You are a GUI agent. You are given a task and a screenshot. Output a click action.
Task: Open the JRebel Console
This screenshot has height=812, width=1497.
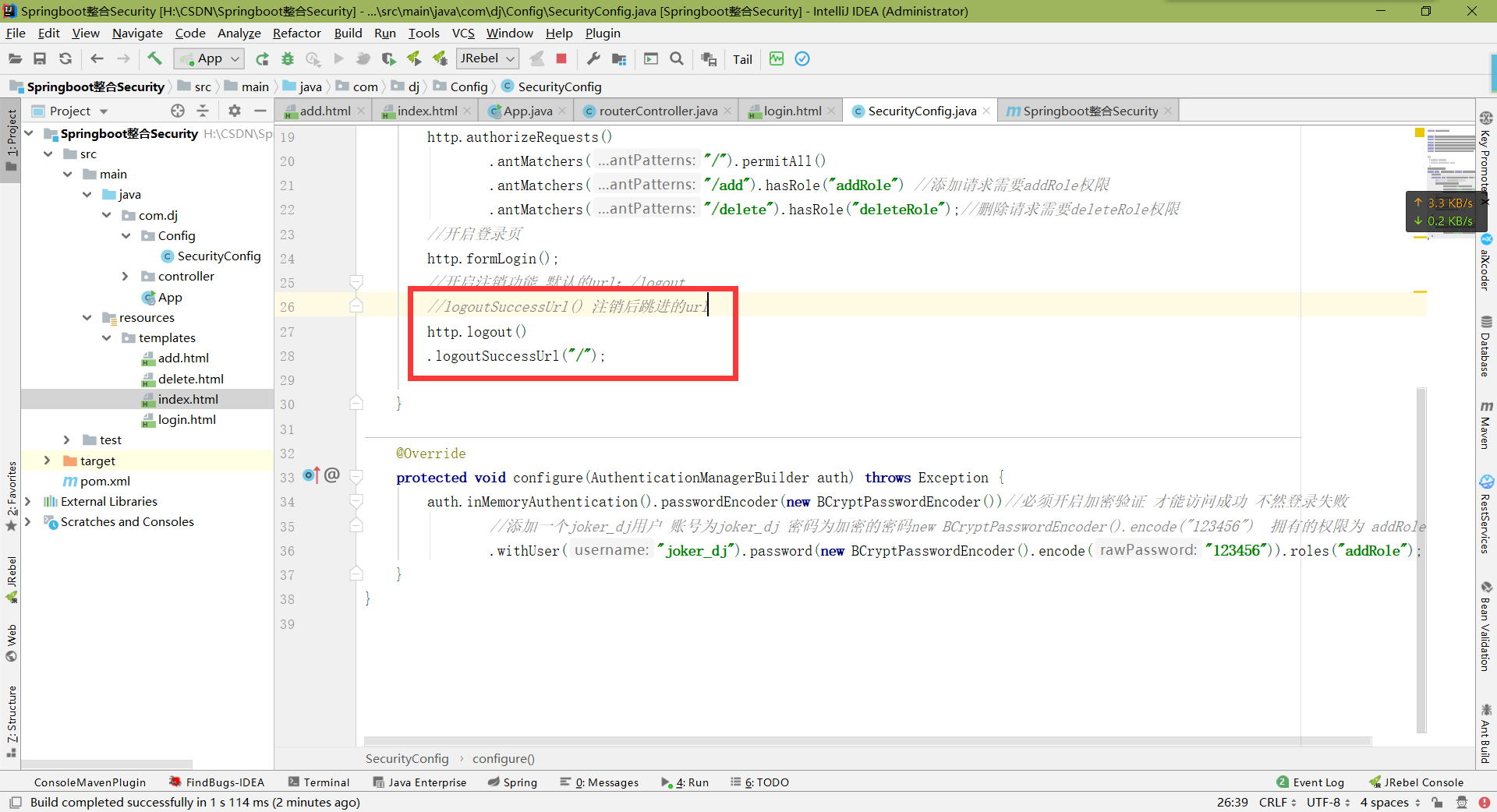1416,782
